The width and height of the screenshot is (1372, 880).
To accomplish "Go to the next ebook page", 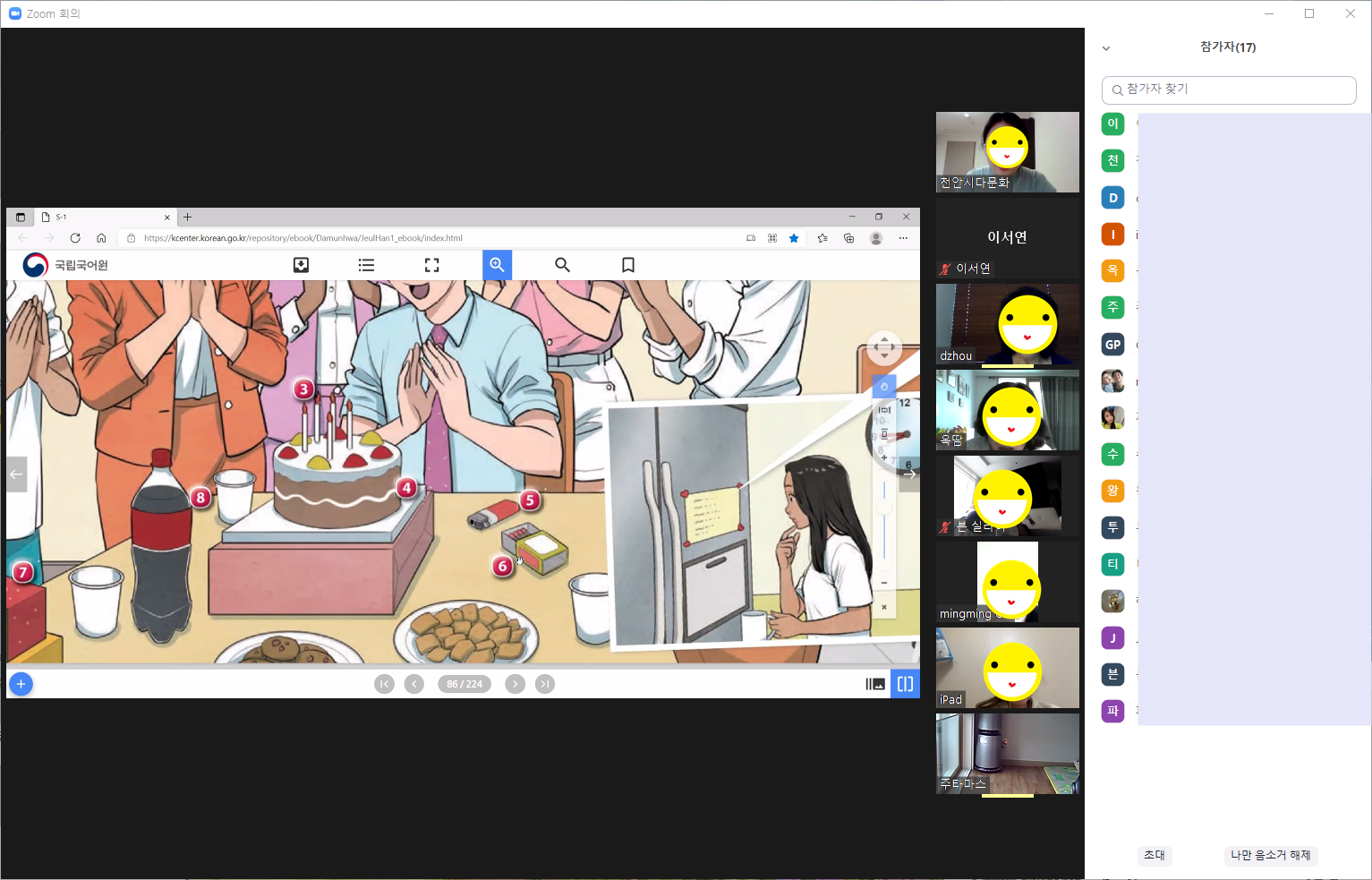I will point(515,684).
